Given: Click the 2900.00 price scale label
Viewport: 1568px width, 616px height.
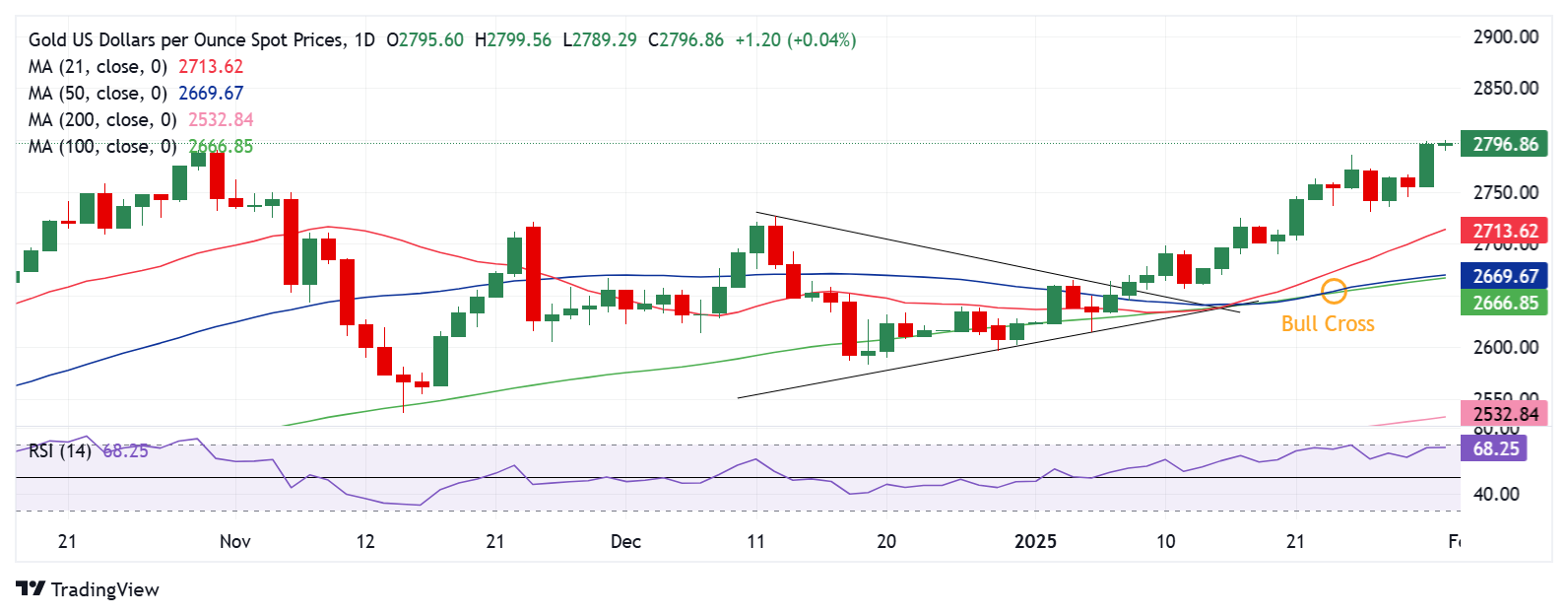Looking at the screenshot, I should point(1505,37).
